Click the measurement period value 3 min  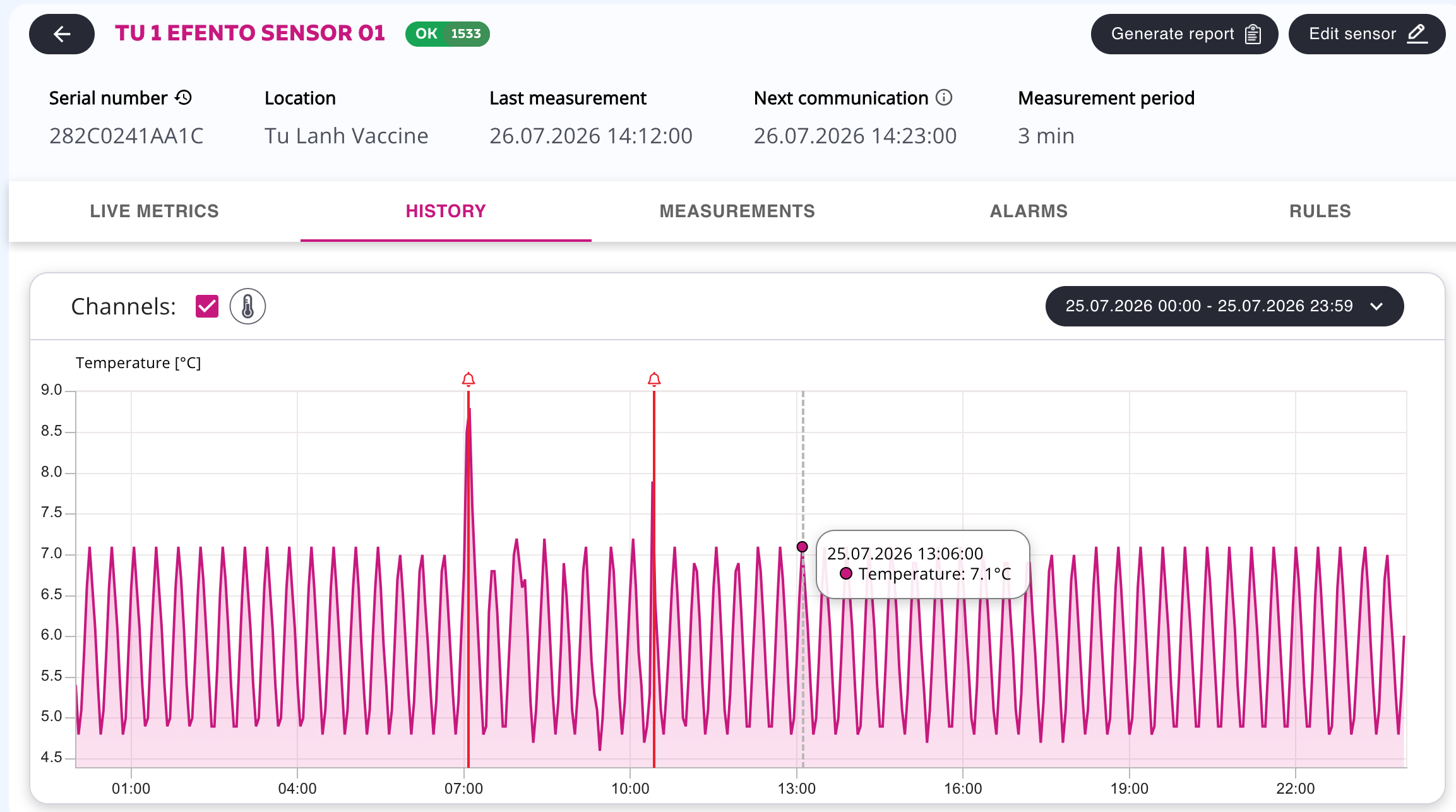tap(1046, 136)
